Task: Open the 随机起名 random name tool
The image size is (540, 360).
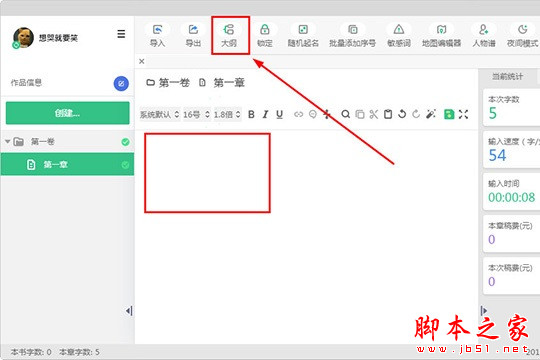Action: (303, 35)
